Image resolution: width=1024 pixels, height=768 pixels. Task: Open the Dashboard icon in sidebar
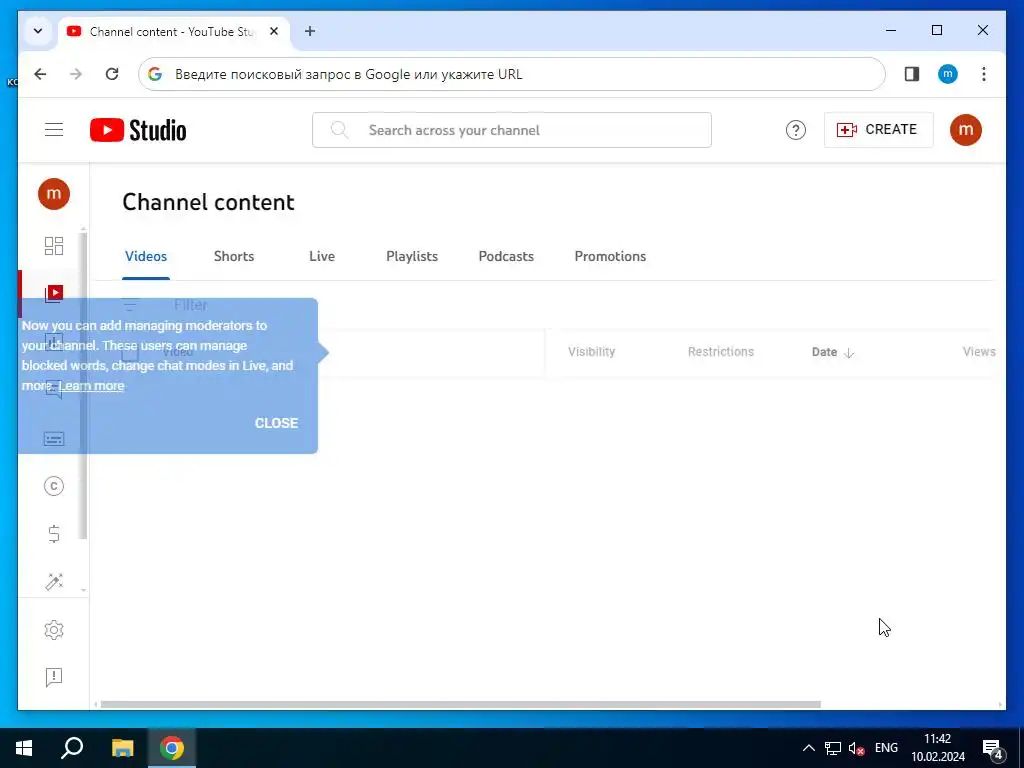point(54,246)
